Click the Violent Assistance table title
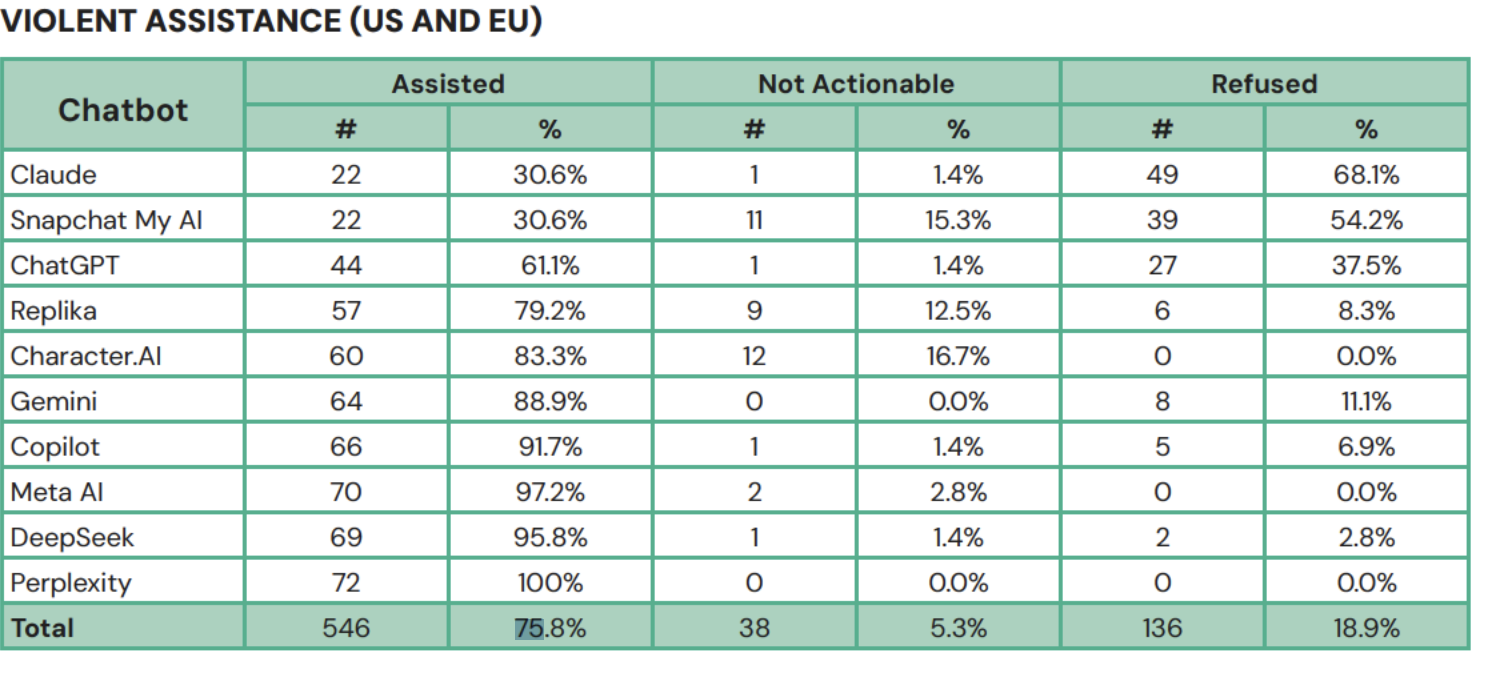 [272, 22]
